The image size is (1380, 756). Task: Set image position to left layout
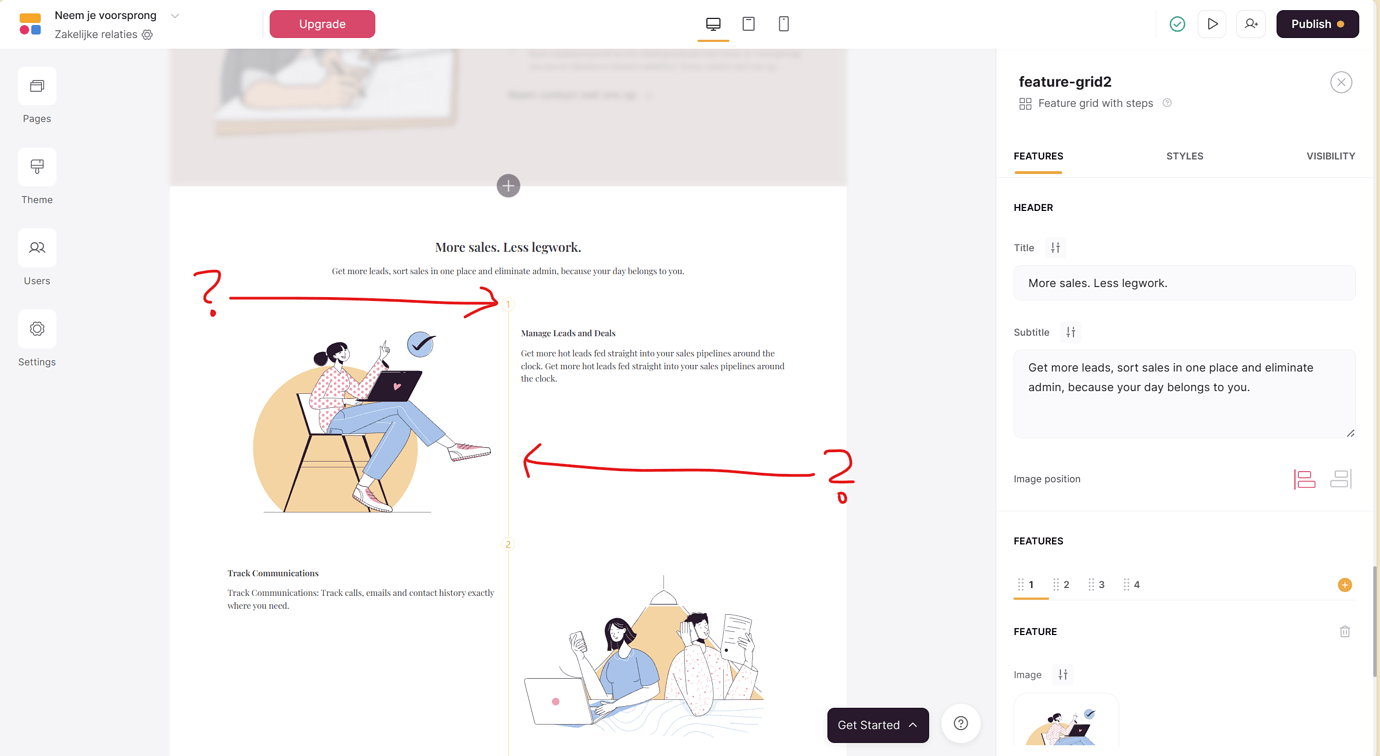point(1305,479)
